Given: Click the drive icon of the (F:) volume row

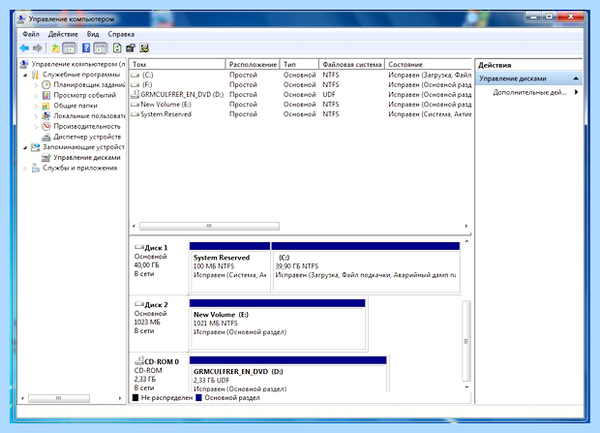Looking at the screenshot, I should pos(135,85).
